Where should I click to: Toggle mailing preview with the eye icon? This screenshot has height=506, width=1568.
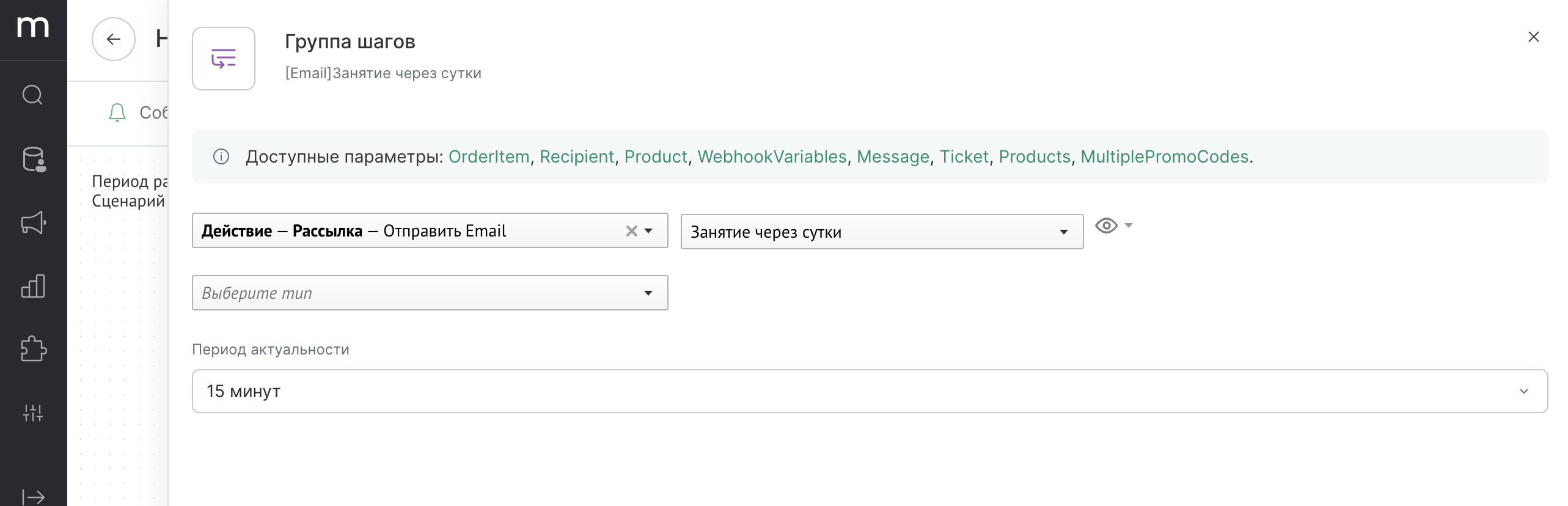[x=1106, y=226]
